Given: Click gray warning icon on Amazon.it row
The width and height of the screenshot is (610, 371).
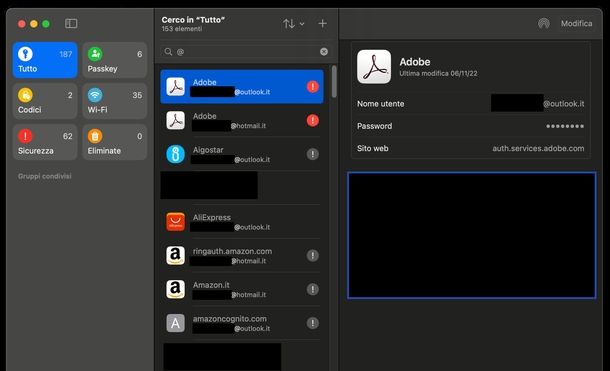Looking at the screenshot, I should point(312,289).
